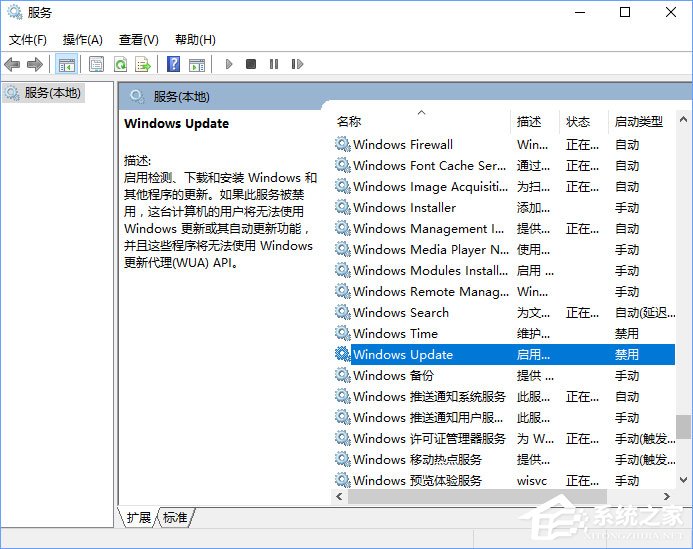Select the highlighted Windows Update service name
Image resolution: width=693 pixels, height=549 pixels.
(x=403, y=355)
